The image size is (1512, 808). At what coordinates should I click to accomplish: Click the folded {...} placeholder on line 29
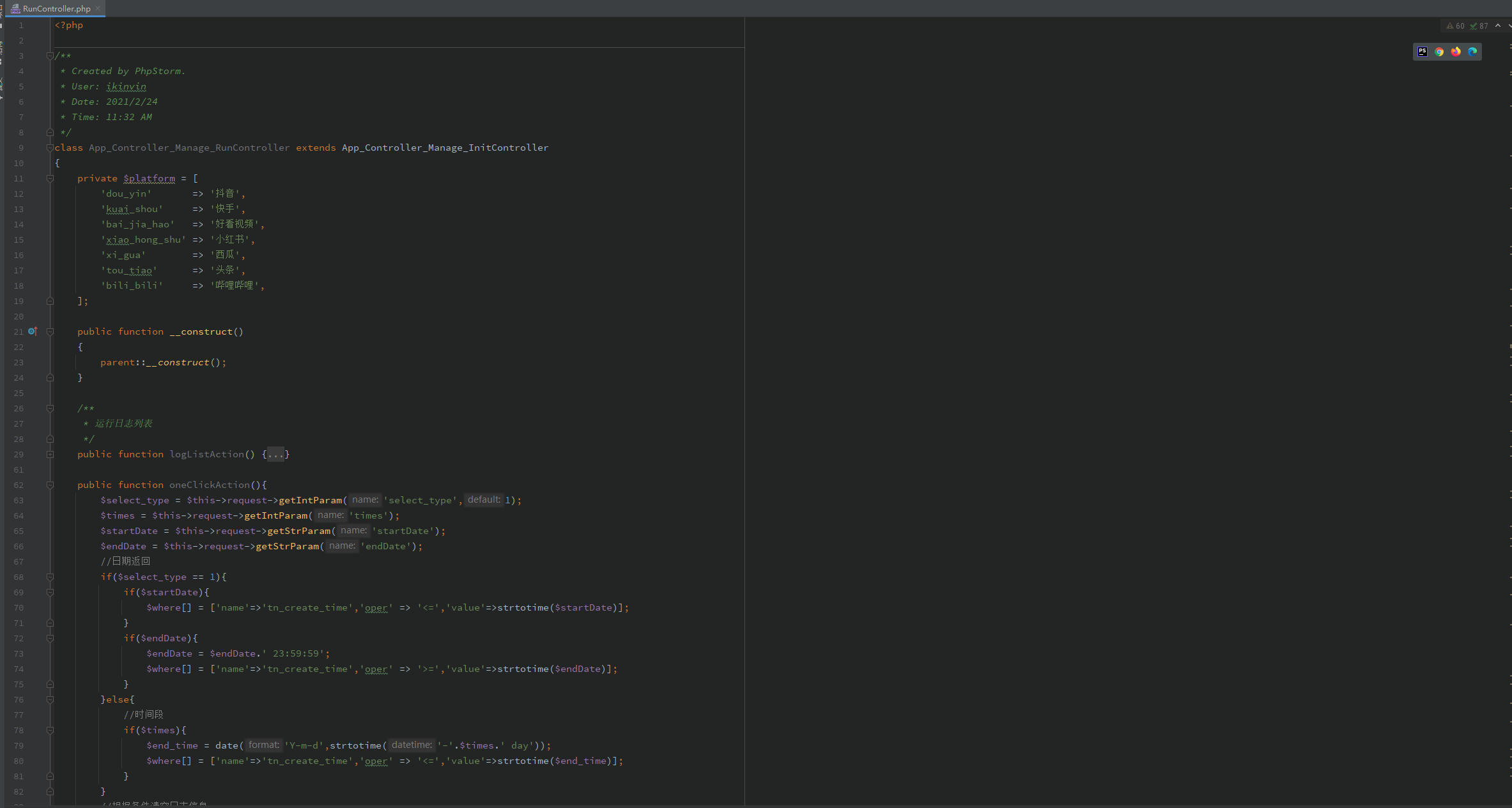[275, 454]
